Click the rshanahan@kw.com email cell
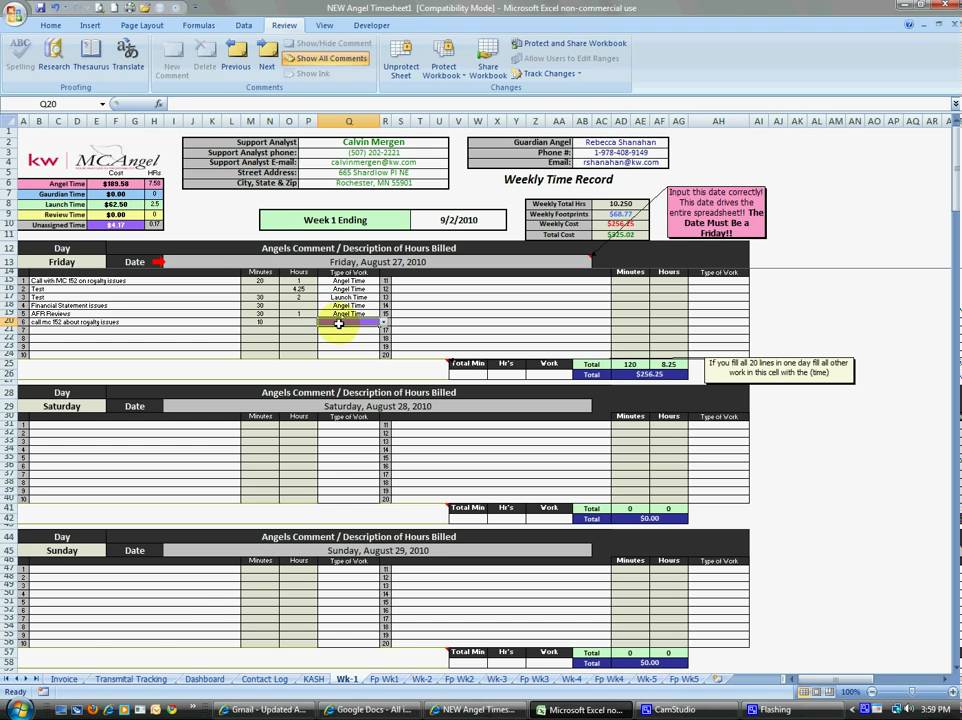 click(620, 163)
